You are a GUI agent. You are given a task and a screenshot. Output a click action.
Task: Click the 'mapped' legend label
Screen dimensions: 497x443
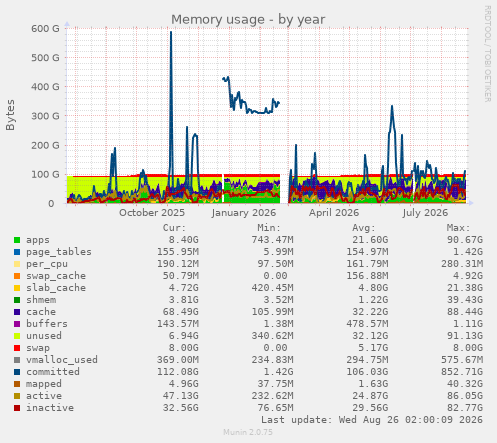pos(44,384)
